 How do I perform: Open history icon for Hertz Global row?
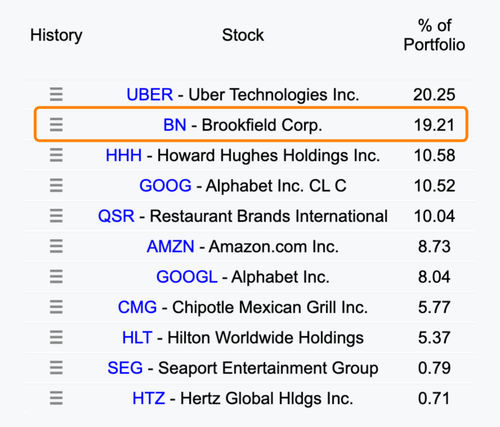56,398
